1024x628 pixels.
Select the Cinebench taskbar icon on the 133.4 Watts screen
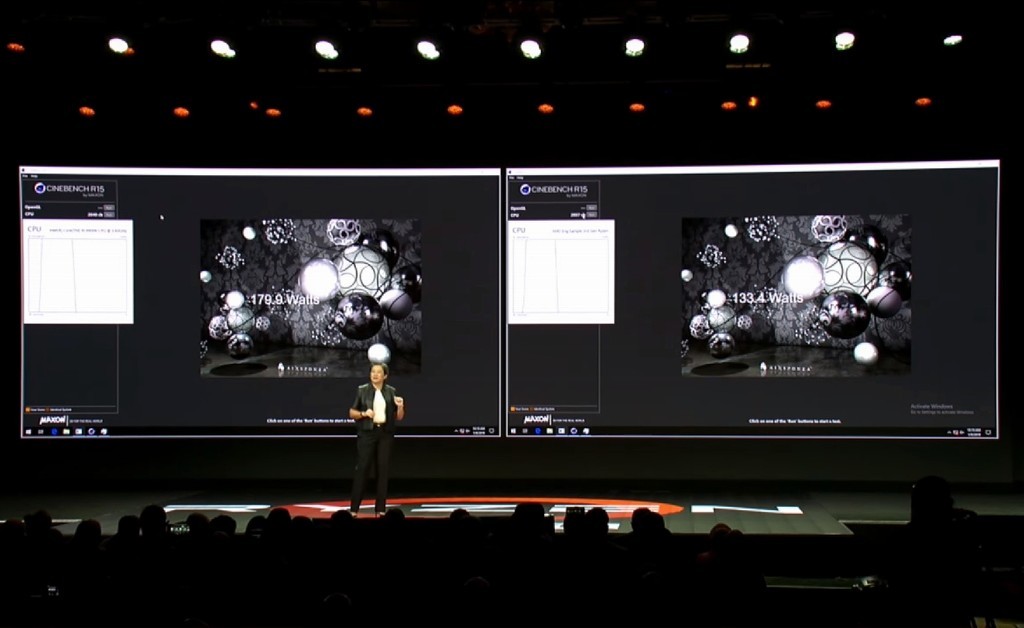pyautogui.click(x=573, y=432)
